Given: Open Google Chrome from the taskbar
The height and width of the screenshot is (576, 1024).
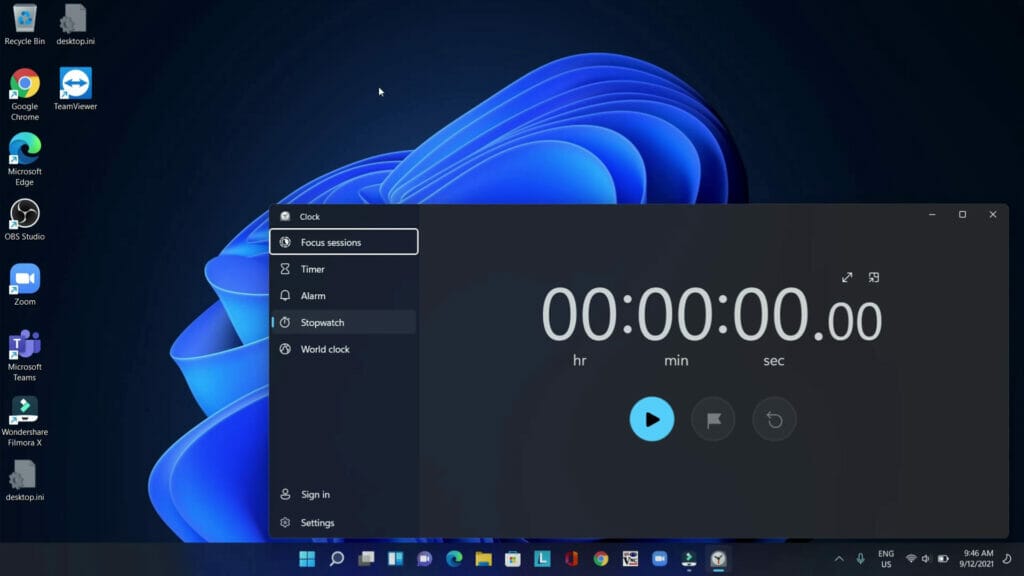Looking at the screenshot, I should (600, 558).
